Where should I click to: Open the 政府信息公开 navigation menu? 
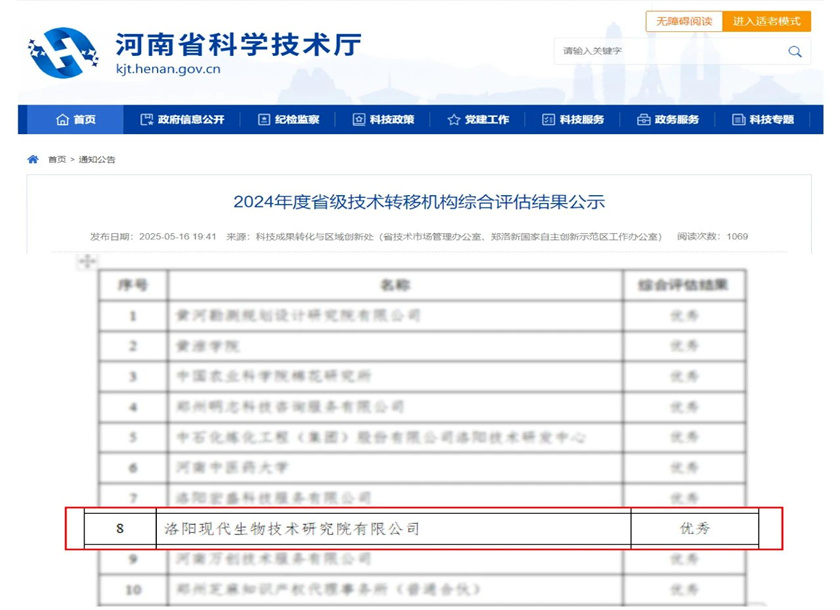coord(182,119)
